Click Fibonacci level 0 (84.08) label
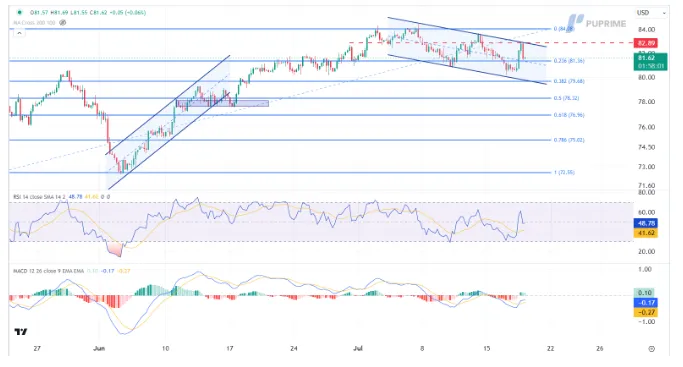The height and width of the screenshot is (367, 683). (564, 29)
